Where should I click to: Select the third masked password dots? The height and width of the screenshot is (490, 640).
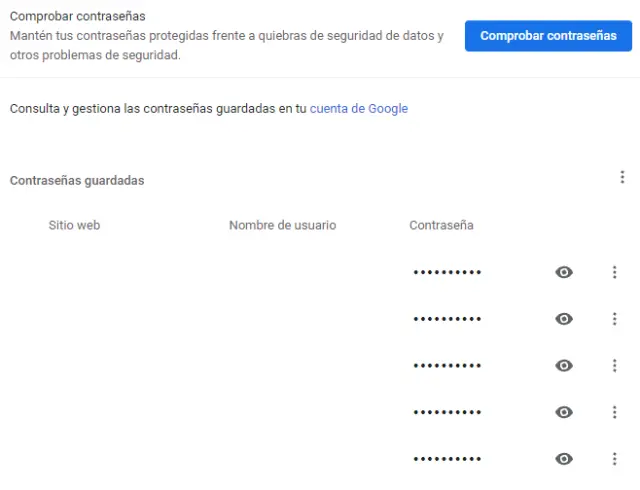[447, 365]
